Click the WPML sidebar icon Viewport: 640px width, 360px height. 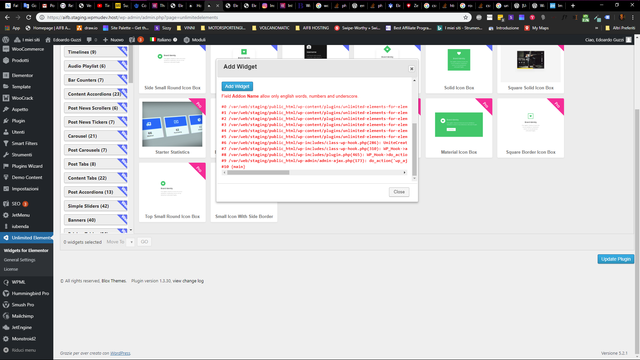pyautogui.click(x=6, y=282)
